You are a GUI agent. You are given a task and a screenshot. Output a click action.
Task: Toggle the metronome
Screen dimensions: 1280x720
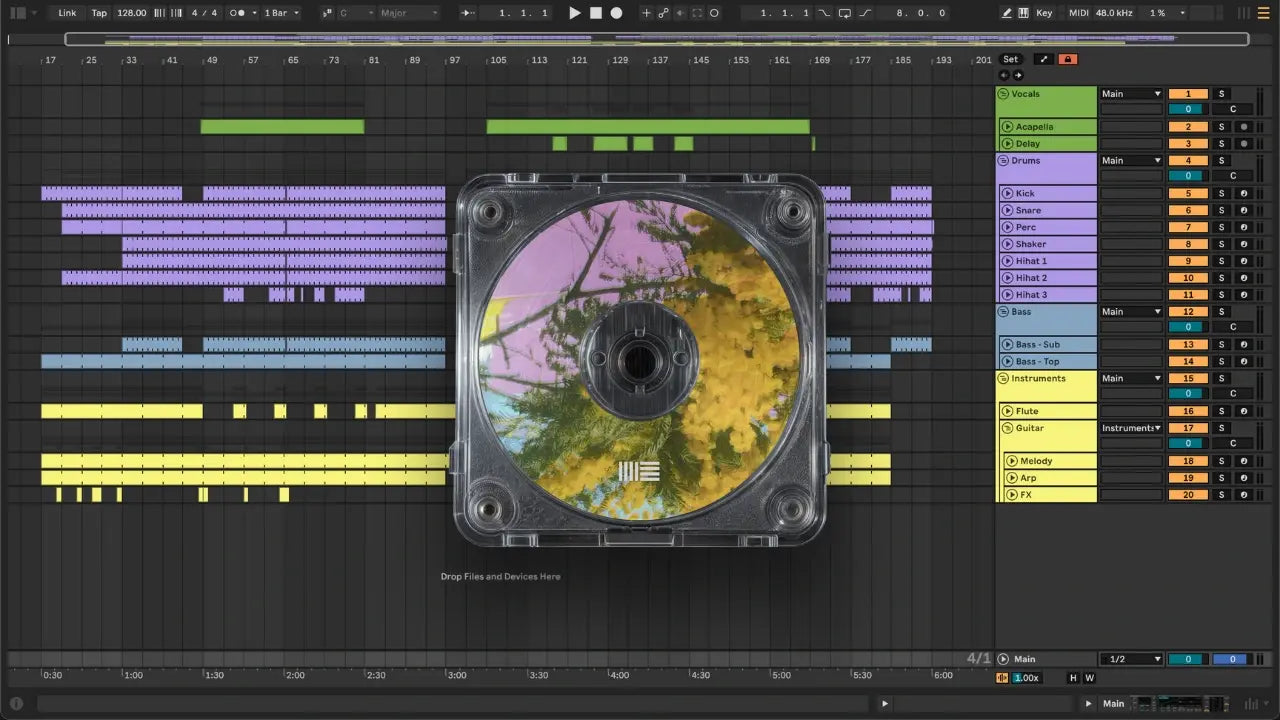[x=238, y=13]
